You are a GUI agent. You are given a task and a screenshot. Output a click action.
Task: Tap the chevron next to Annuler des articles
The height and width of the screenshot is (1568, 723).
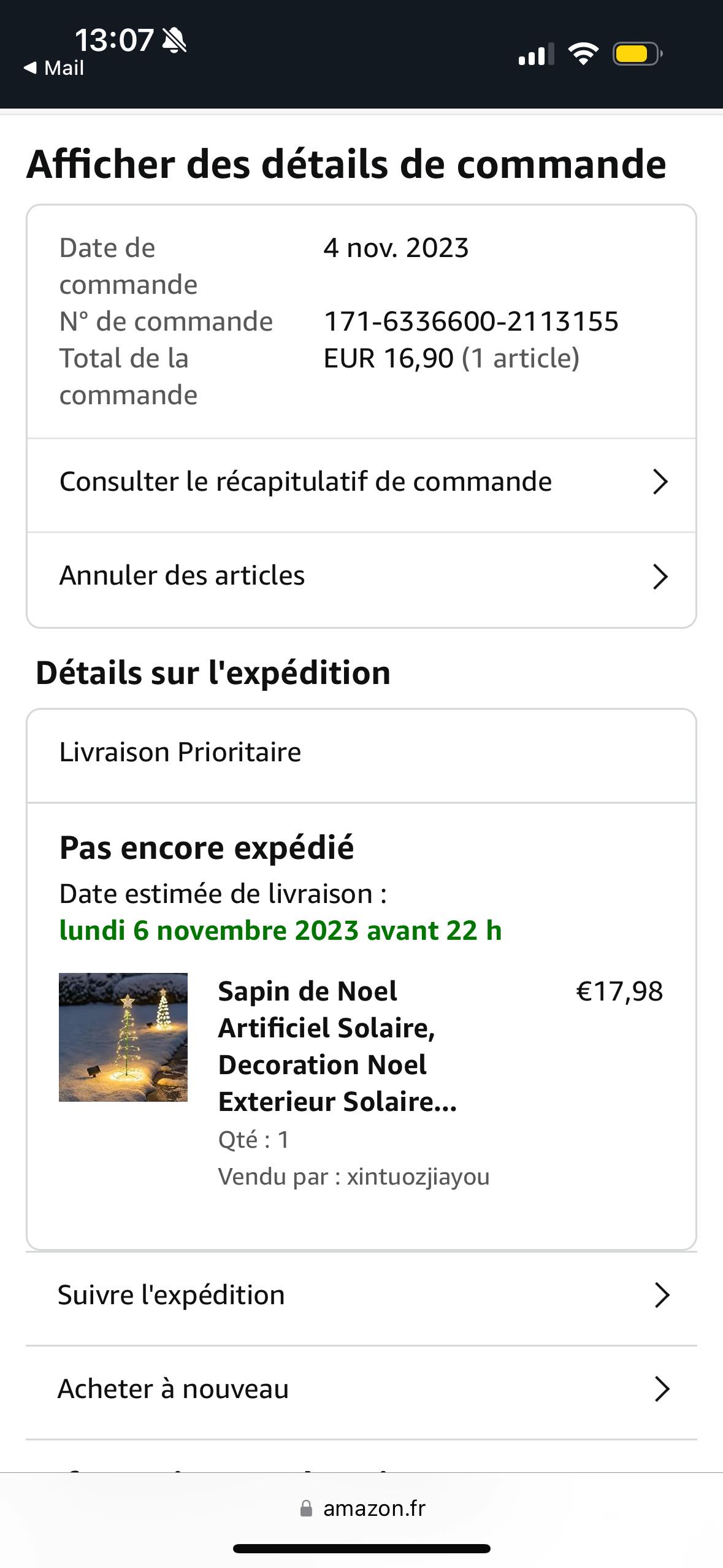[660, 577]
